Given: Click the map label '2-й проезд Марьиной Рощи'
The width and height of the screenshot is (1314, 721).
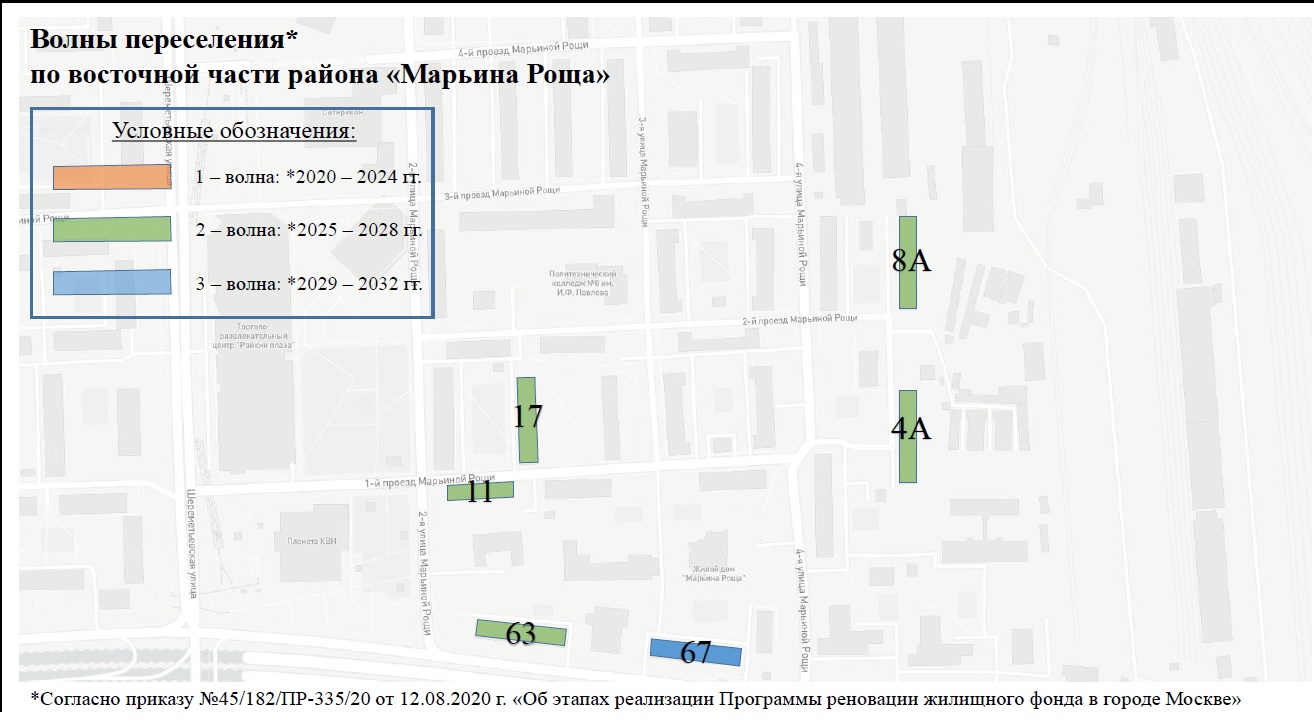Looking at the screenshot, I should pos(799,318).
